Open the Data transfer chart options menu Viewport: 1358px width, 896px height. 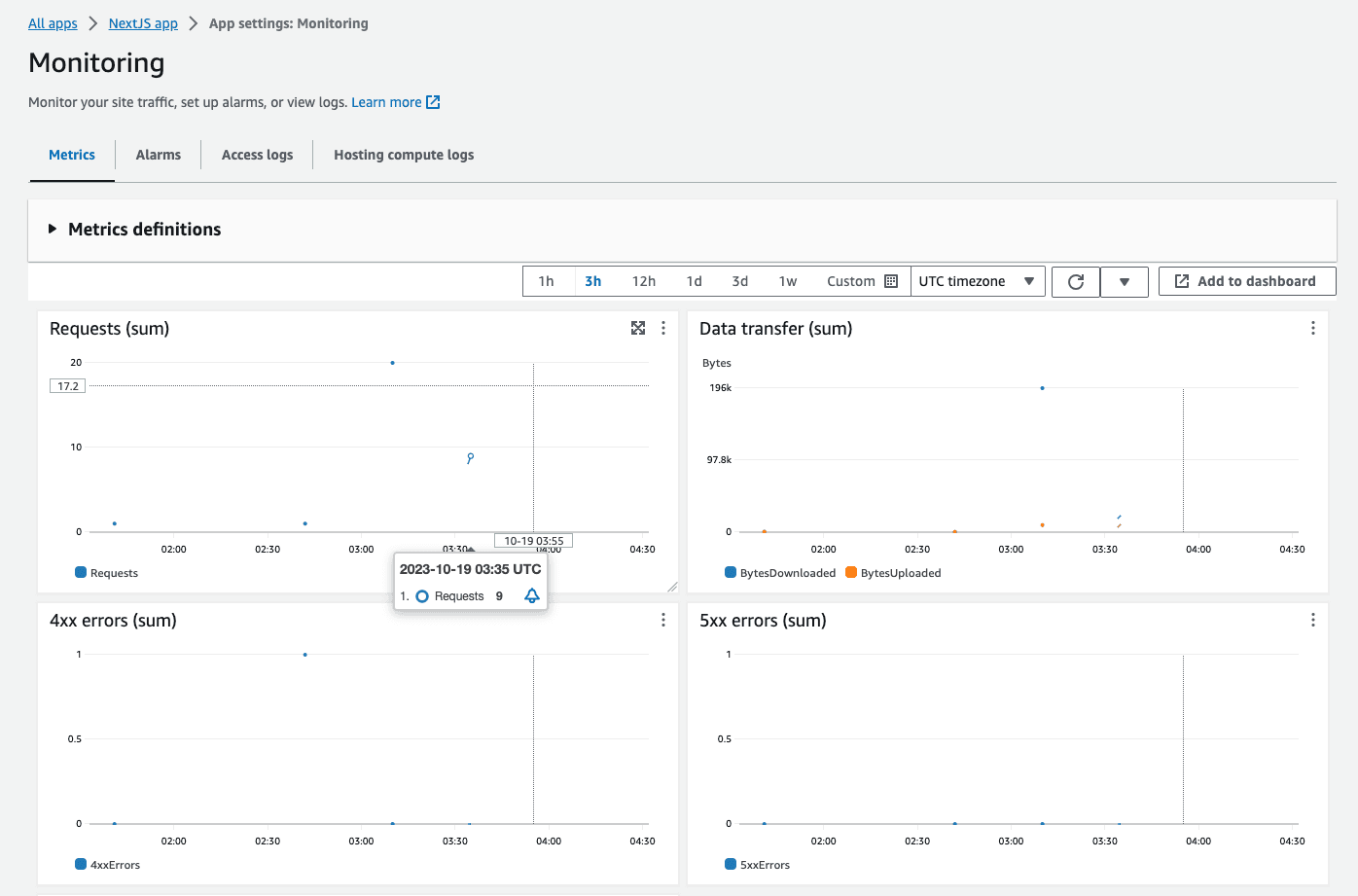point(1313,328)
